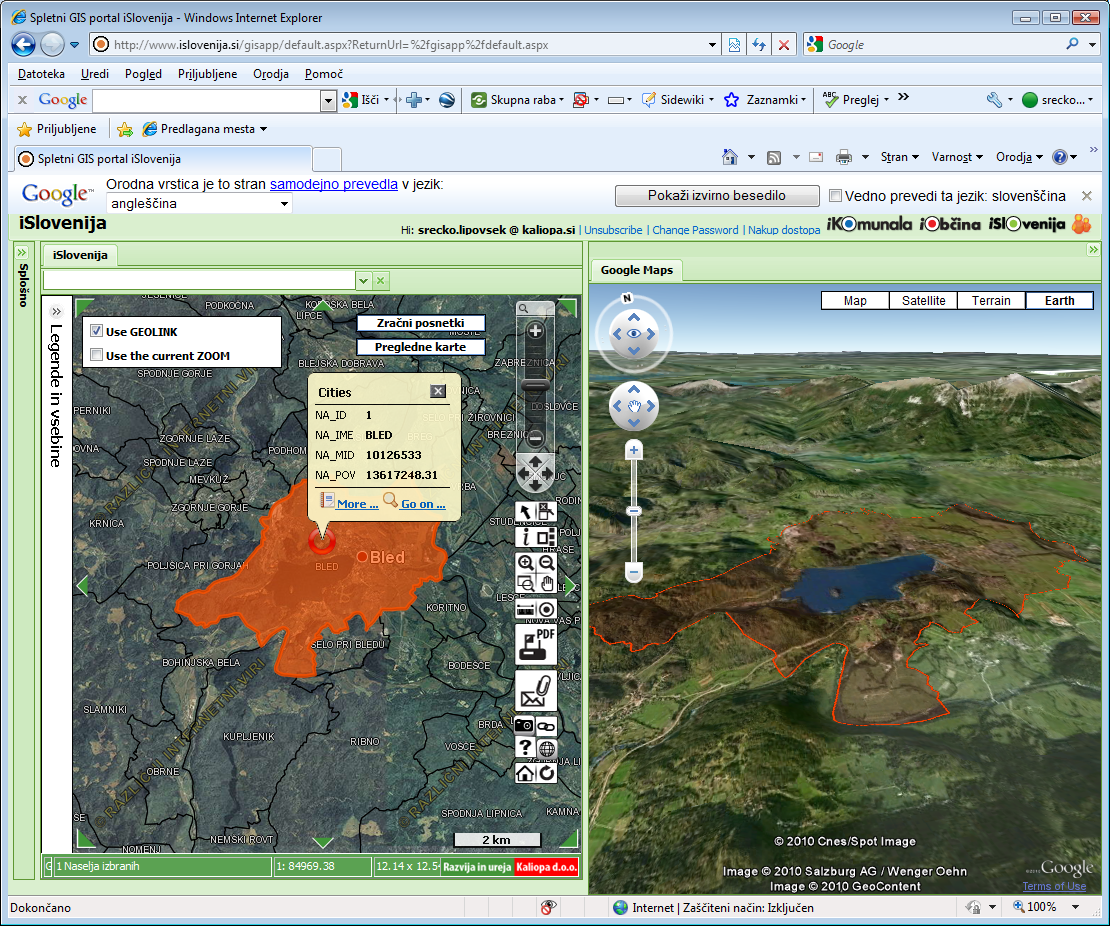Clear the iSlovenija search field
Image resolution: width=1110 pixels, height=926 pixels.
pyautogui.click(x=381, y=281)
